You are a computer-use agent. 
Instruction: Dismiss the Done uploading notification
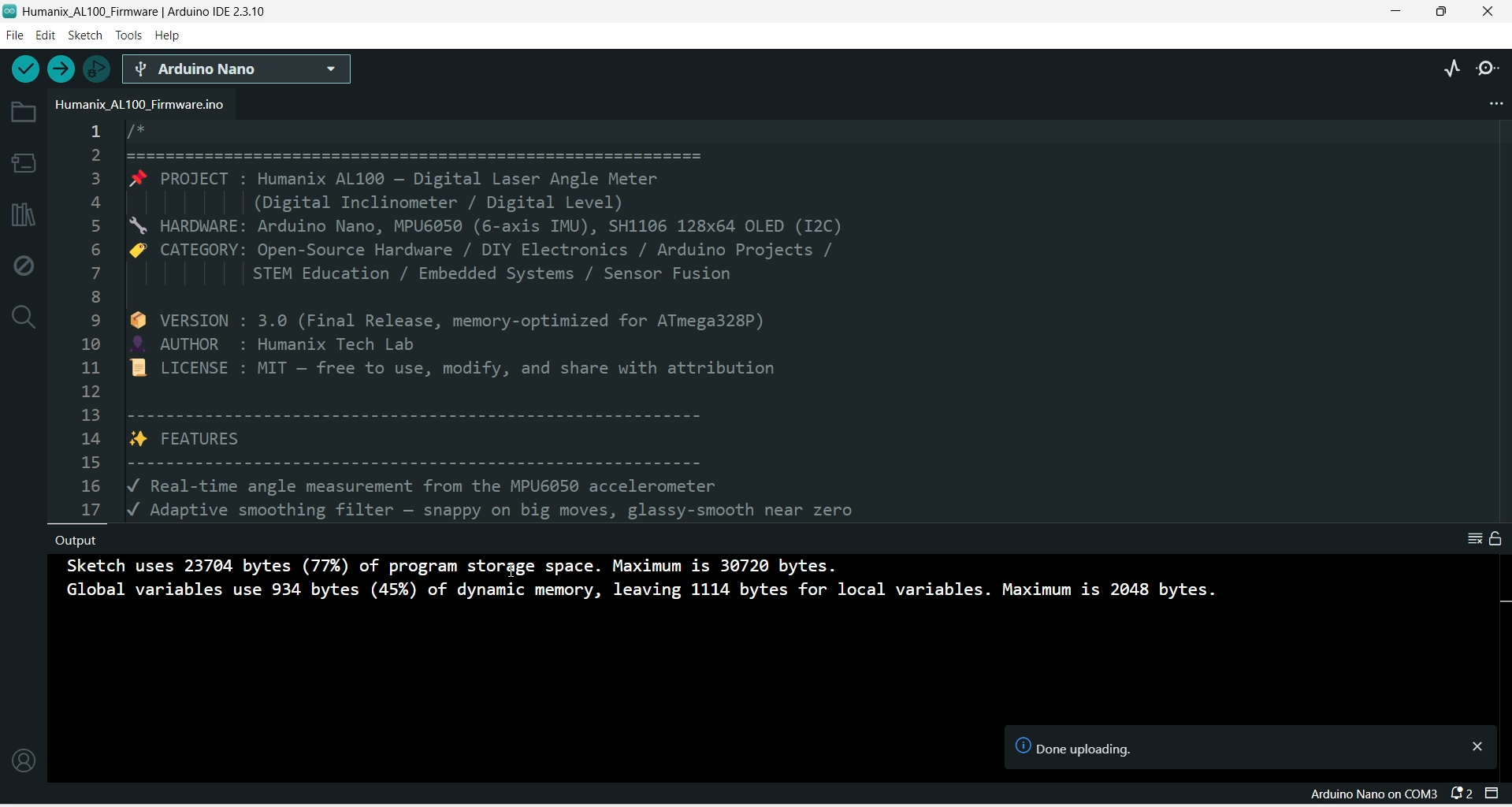click(1477, 748)
